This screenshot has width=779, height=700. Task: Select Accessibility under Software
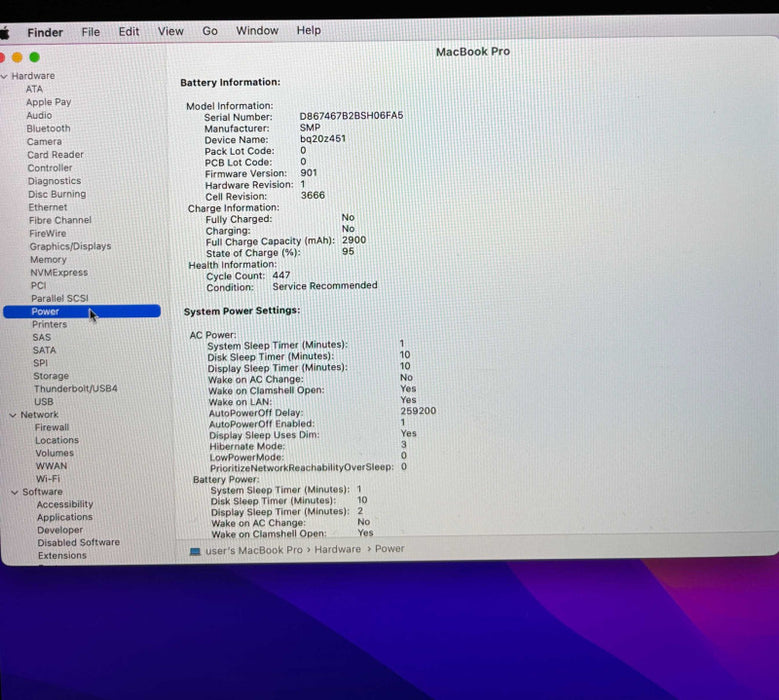[65, 504]
